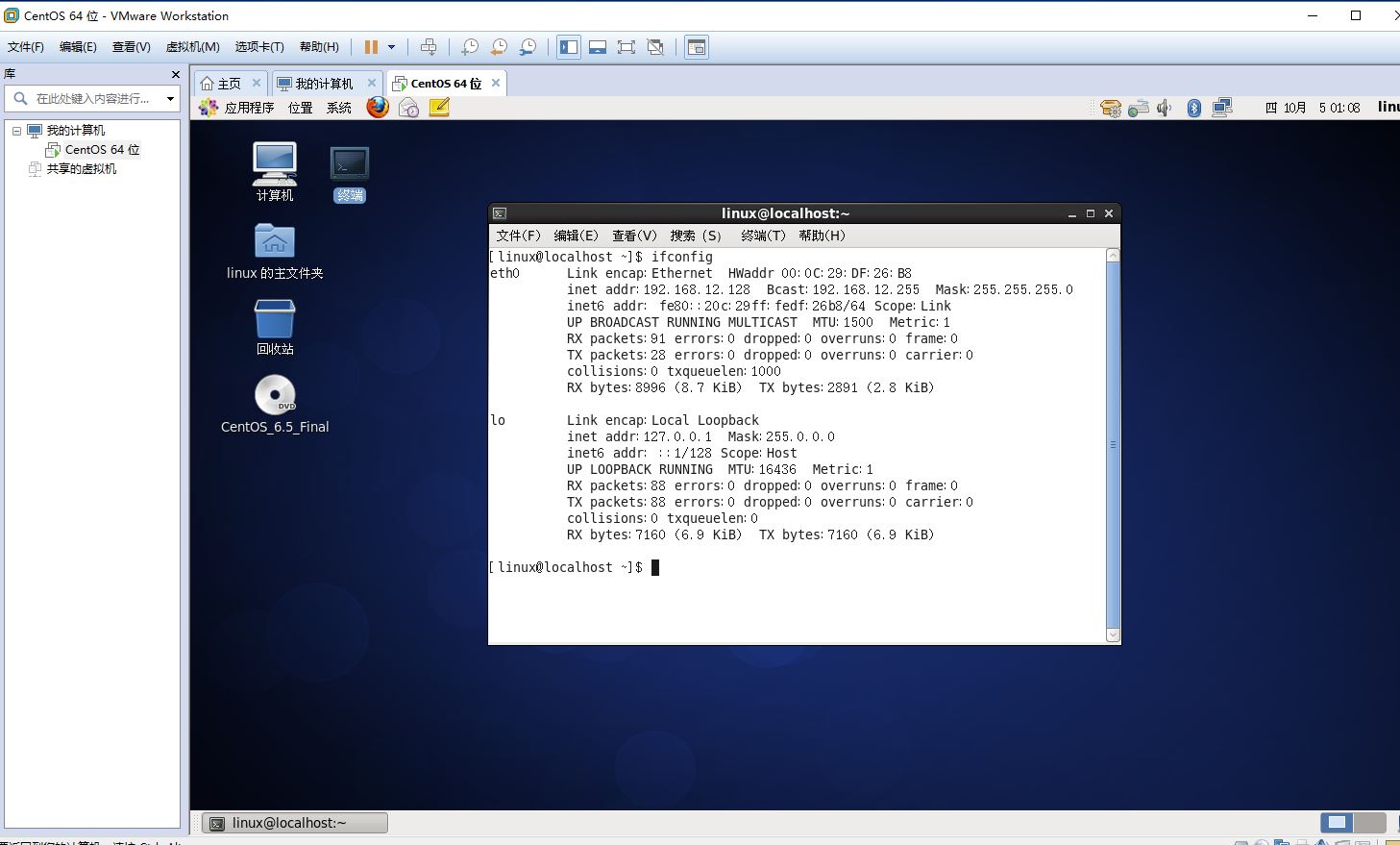The image size is (1400, 845).
Task: Open VMware 帮助(H) menu
Action: [319, 47]
